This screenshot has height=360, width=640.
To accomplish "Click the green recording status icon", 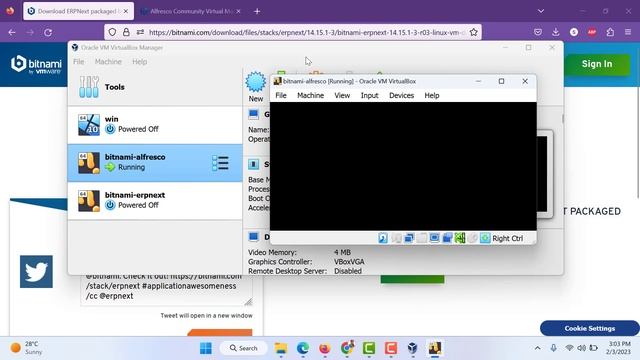I will click(x=460, y=238).
